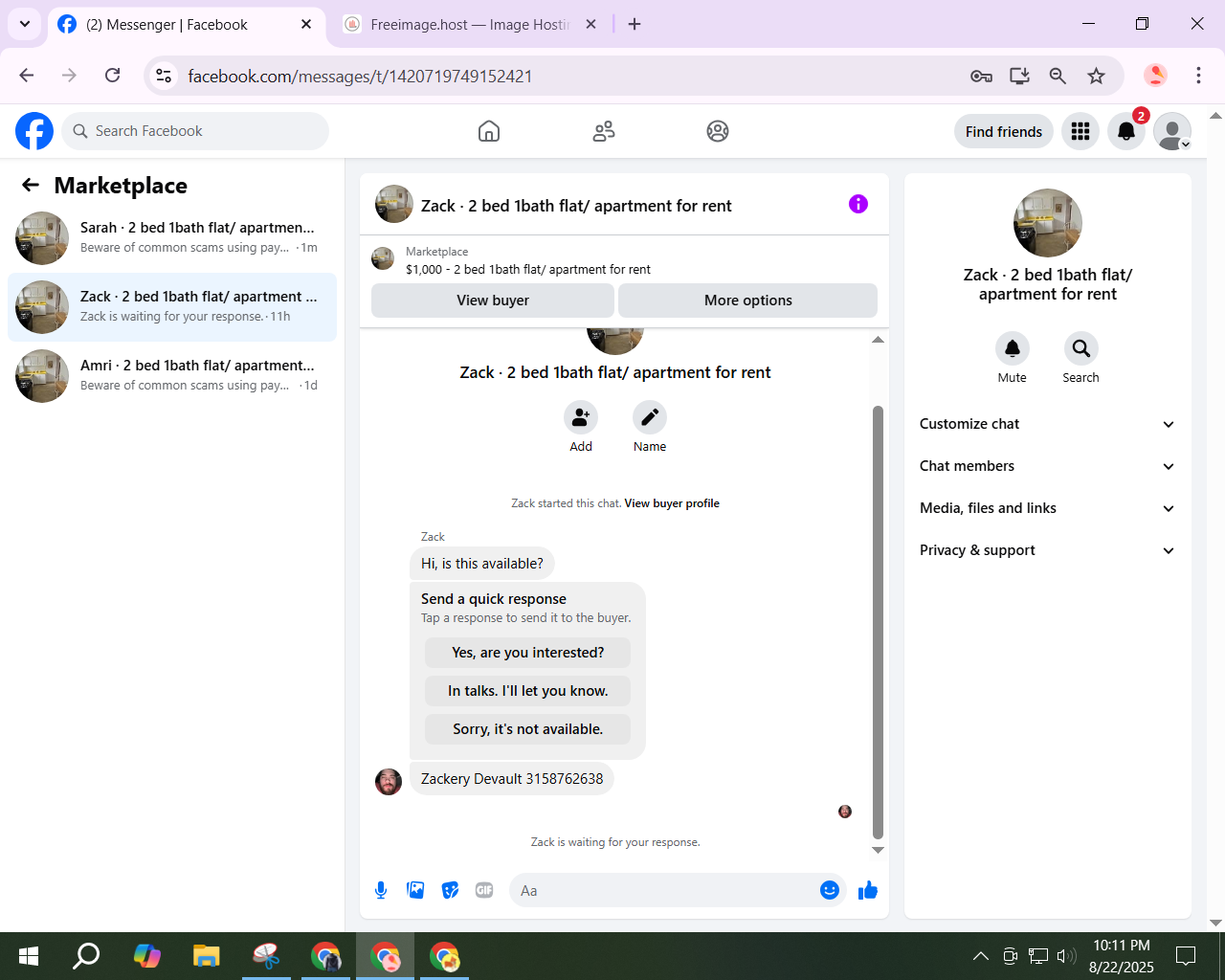Viewport: 1225px width, 980px height.
Task: Send quick response Yes, are you interested?
Action: (528, 653)
